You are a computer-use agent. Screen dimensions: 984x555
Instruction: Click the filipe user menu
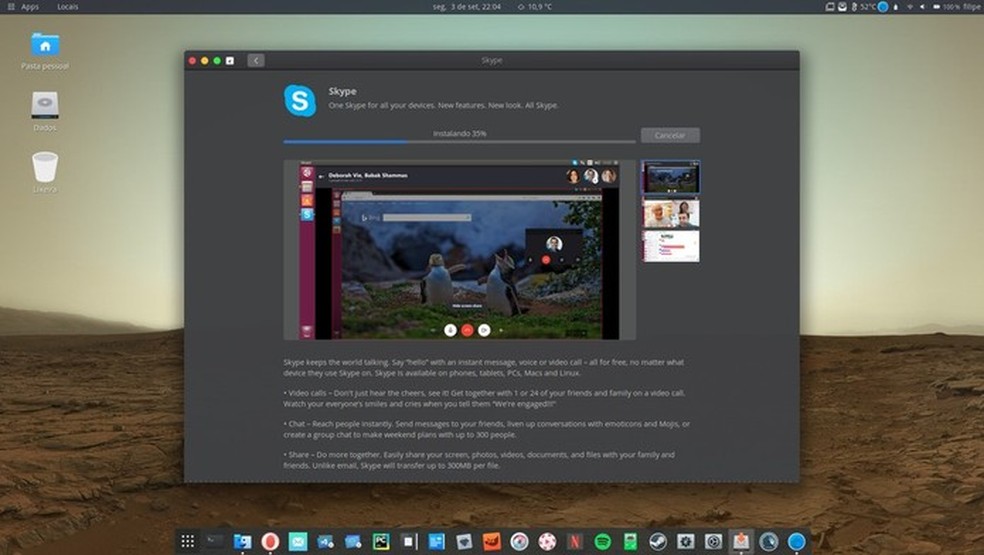(x=971, y=7)
